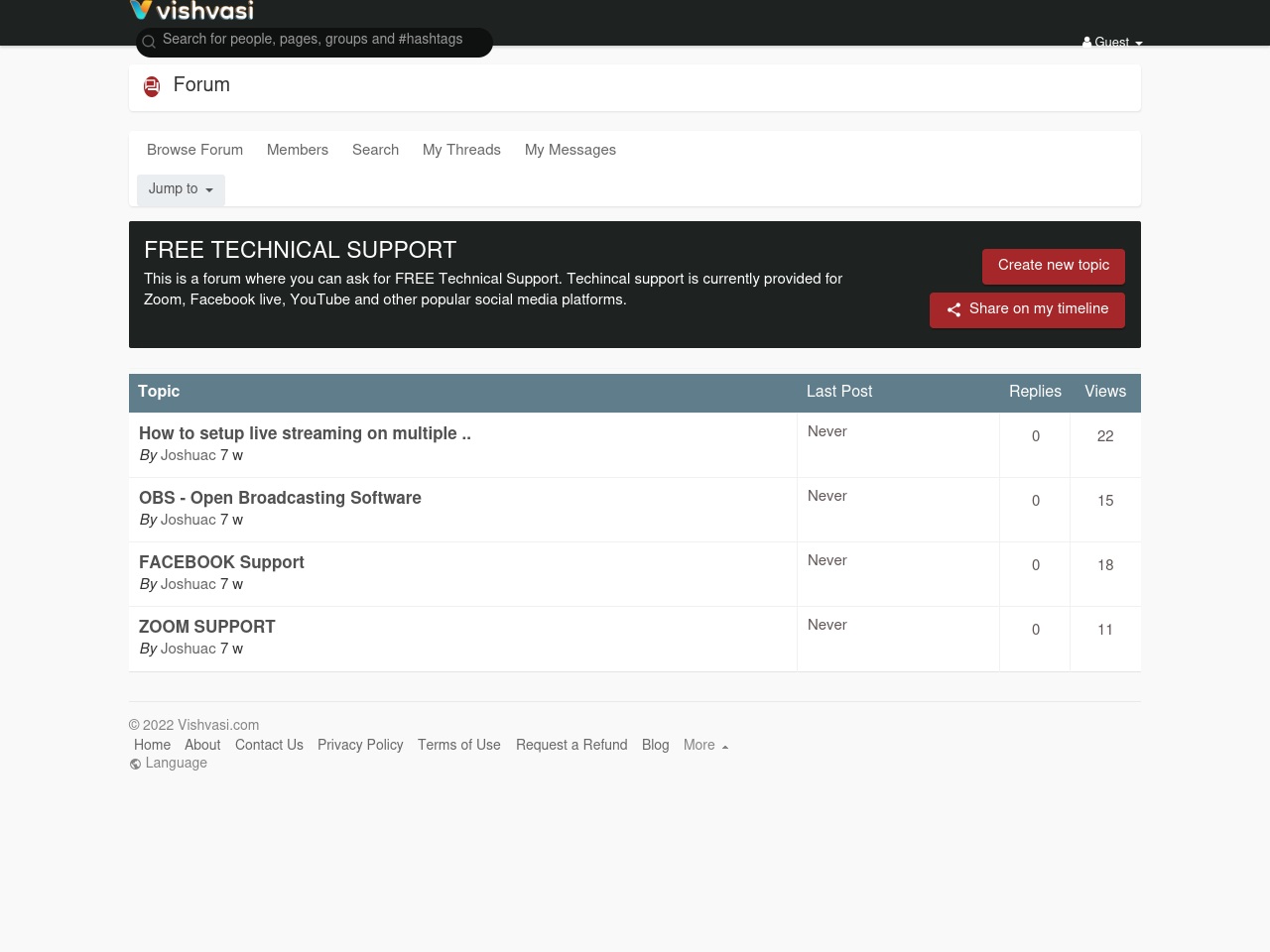The height and width of the screenshot is (952, 1270).
Task: Click the About footer link
Action: (x=202, y=745)
